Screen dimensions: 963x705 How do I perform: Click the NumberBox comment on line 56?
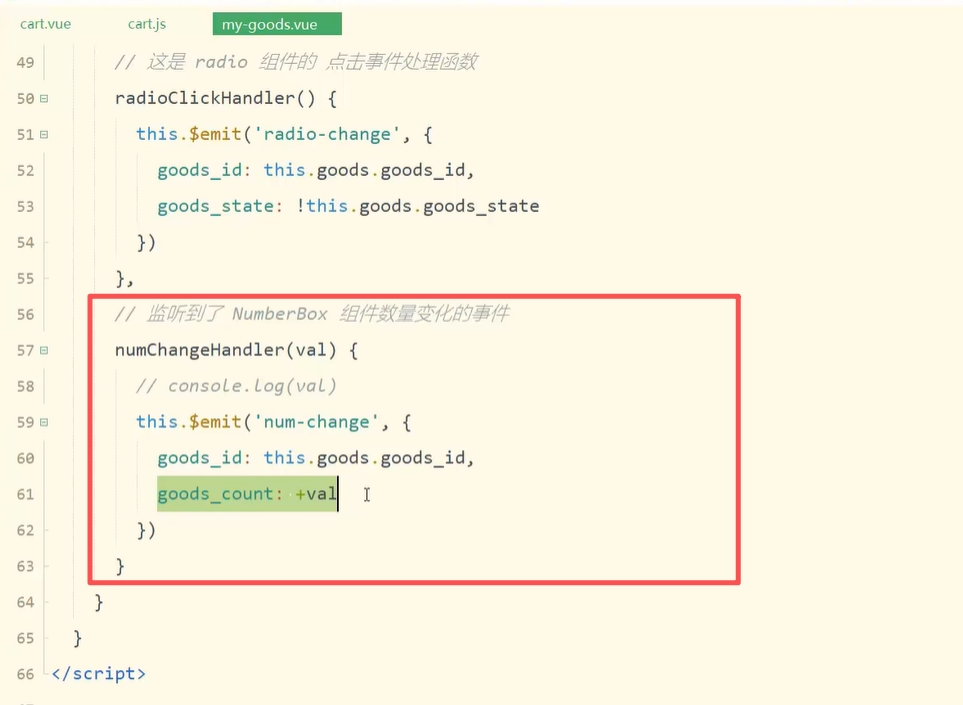coord(312,314)
